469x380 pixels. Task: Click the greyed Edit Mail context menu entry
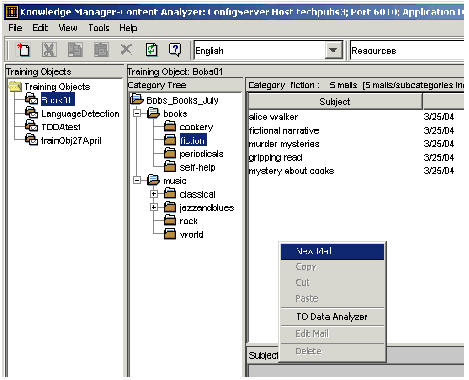pyautogui.click(x=332, y=334)
